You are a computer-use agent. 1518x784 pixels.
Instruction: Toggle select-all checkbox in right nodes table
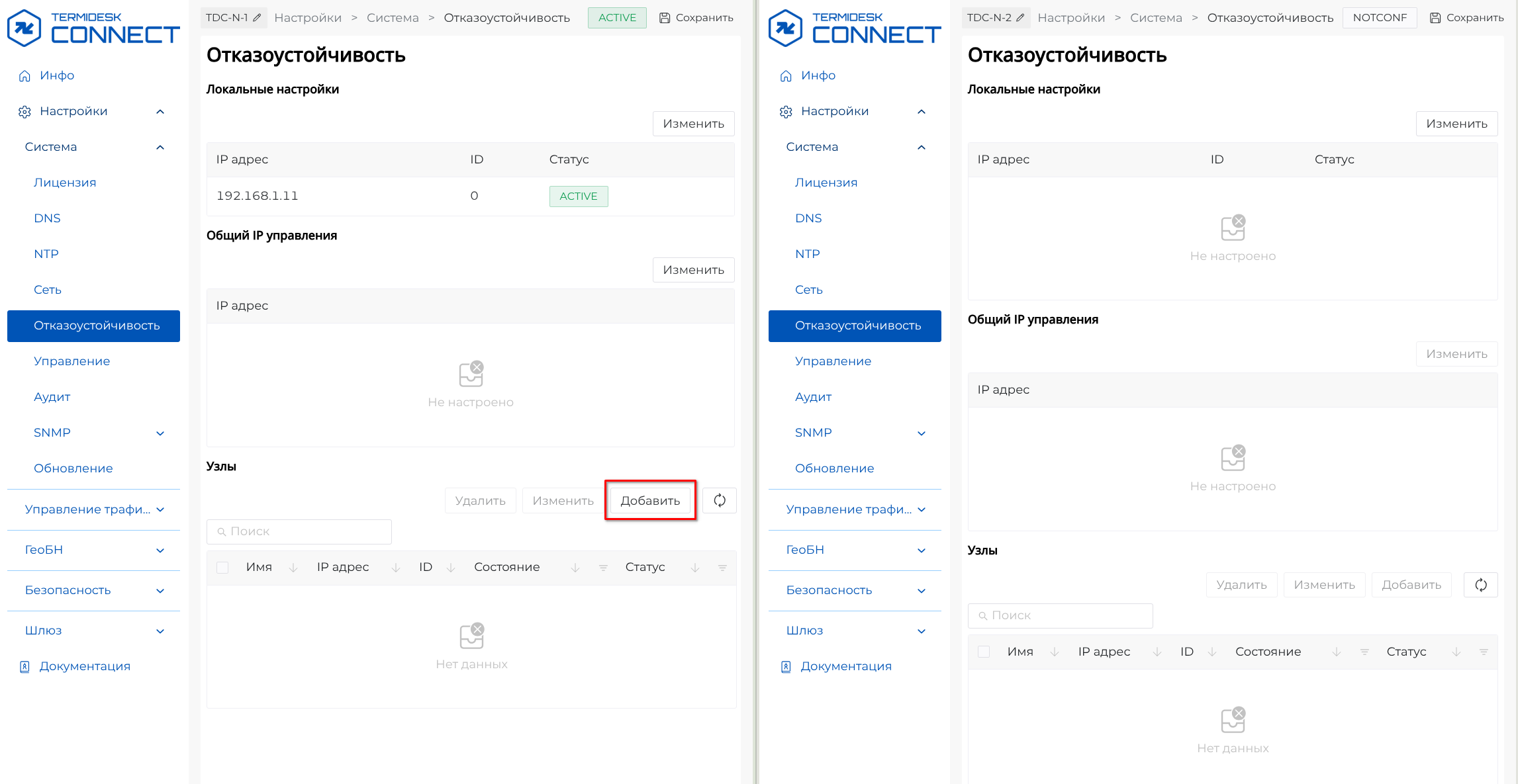coord(984,652)
